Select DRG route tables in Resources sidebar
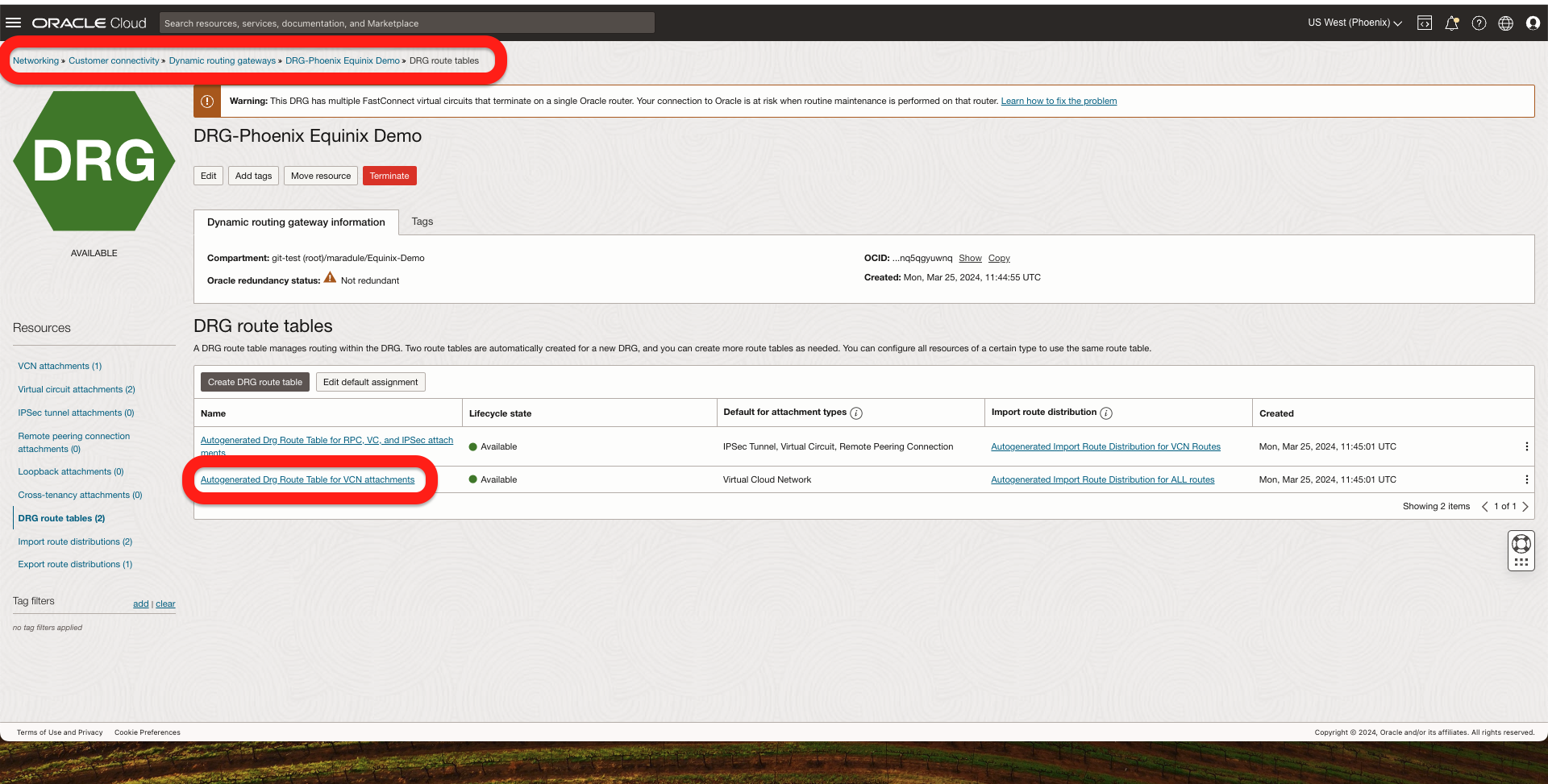This screenshot has width=1548, height=784. point(61,518)
